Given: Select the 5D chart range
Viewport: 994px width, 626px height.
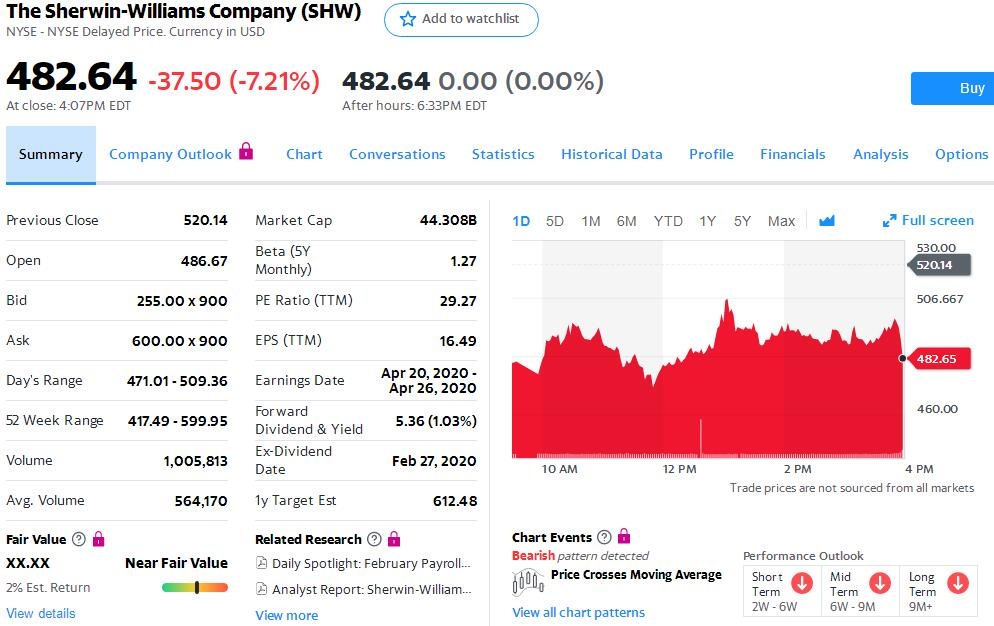Looking at the screenshot, I should [555, 221].
